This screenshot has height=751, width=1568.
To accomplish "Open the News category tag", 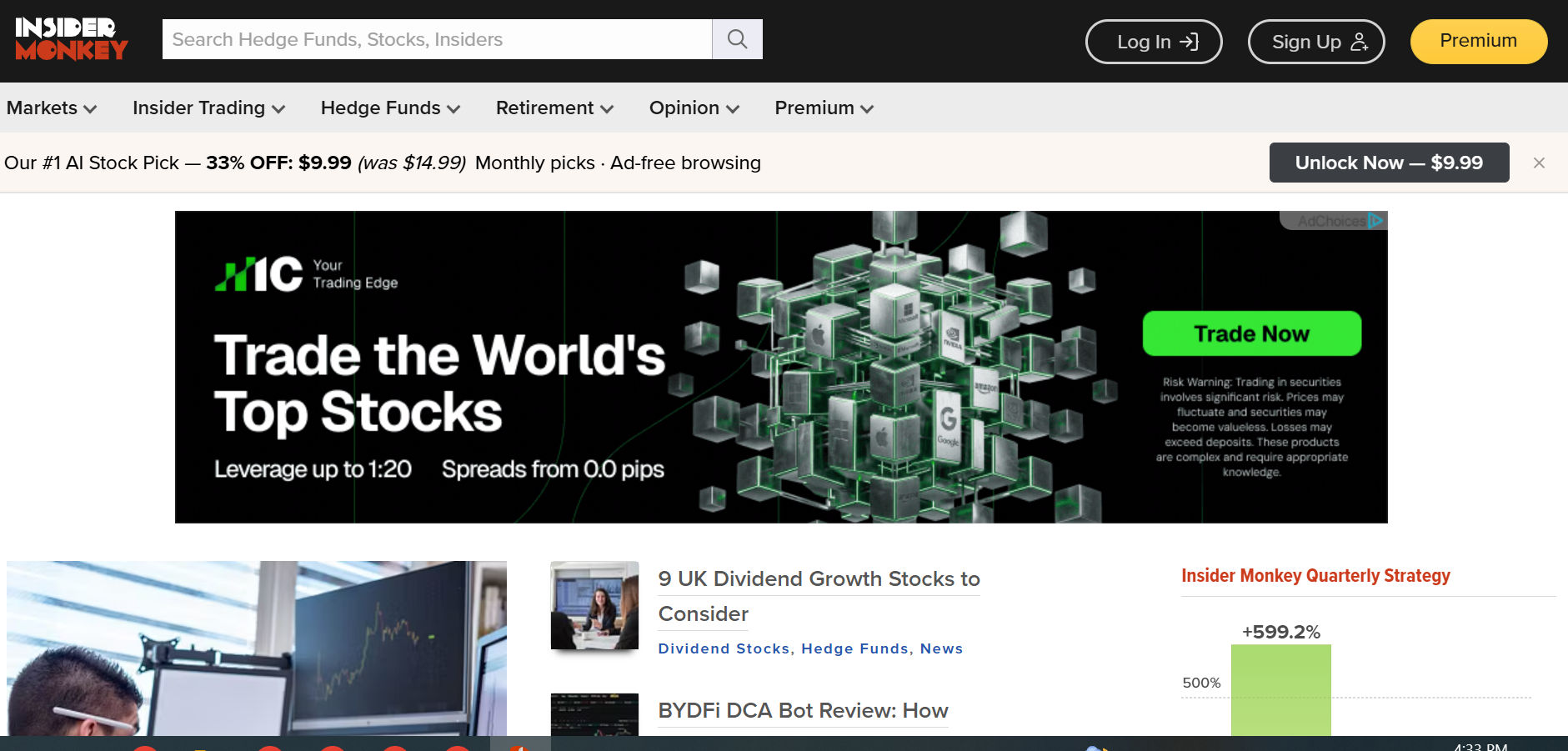I will (x=941, y=648).
